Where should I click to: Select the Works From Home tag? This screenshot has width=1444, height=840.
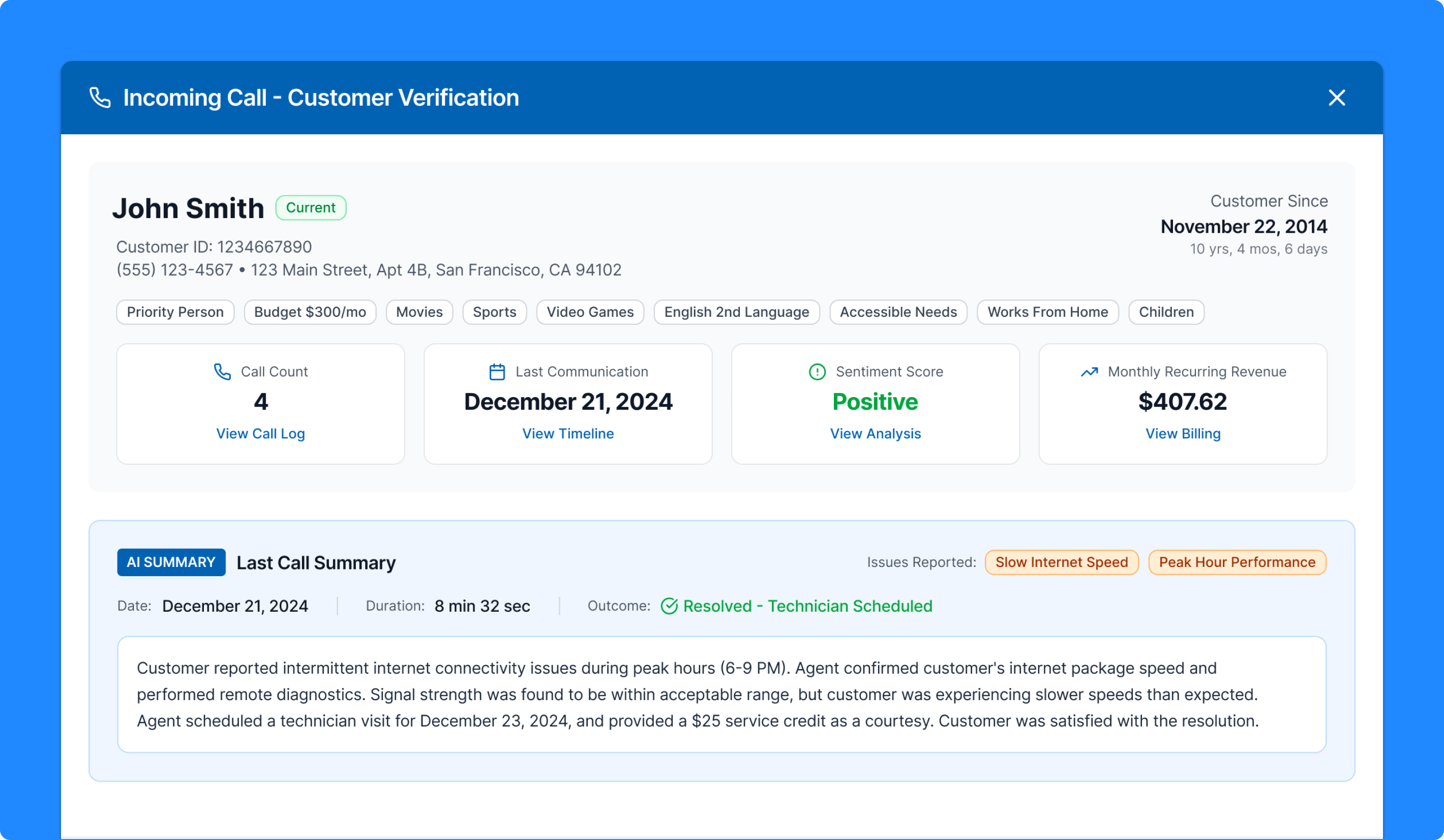(1047, 312)
